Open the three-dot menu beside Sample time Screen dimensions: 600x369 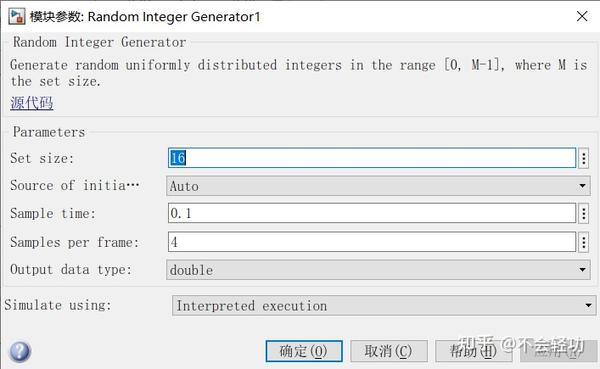[584, 213]
